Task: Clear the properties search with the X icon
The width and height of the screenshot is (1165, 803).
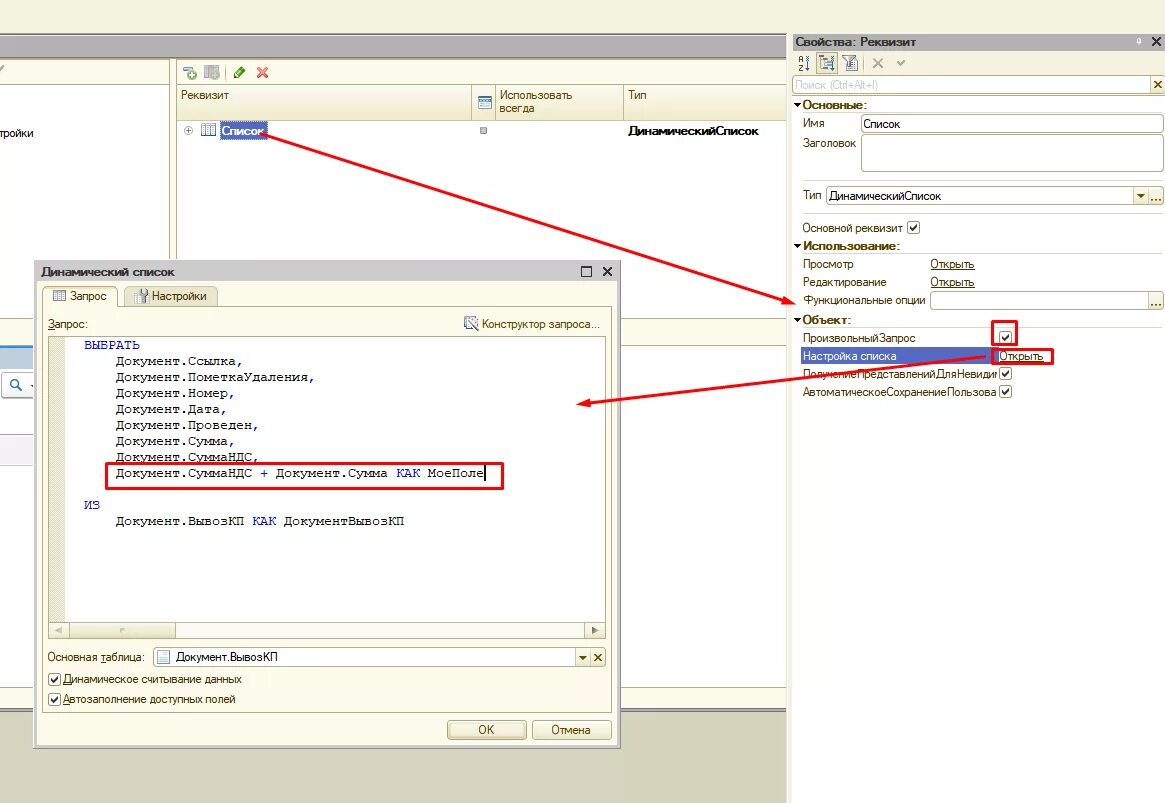Action: (x=1157, y=85)
